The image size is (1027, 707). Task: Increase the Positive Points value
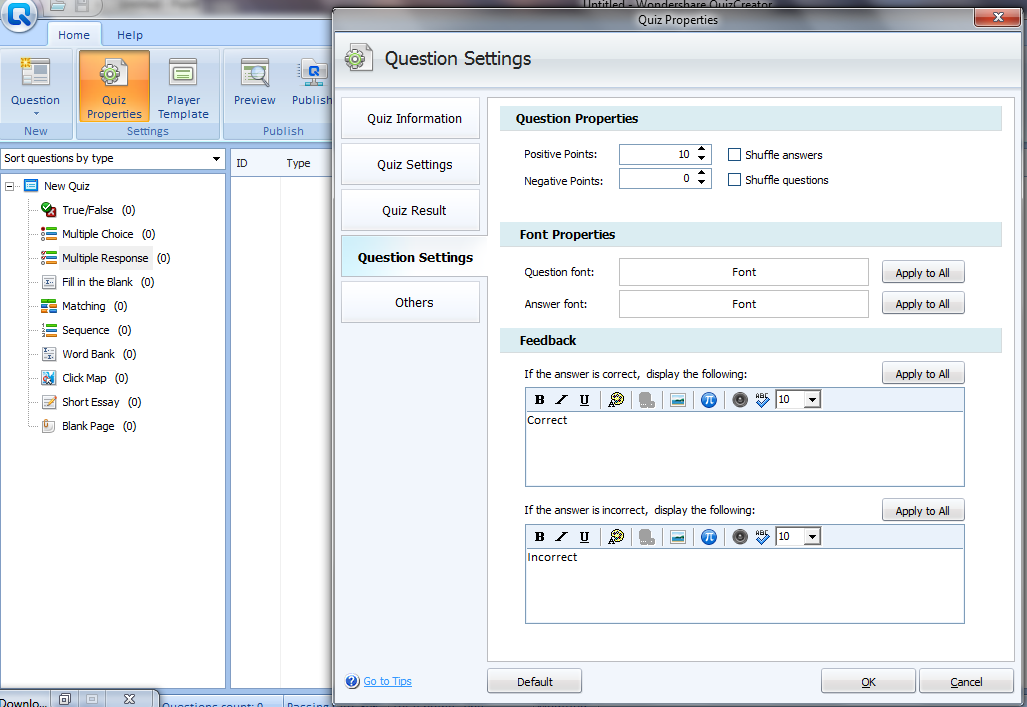point(701,149)
